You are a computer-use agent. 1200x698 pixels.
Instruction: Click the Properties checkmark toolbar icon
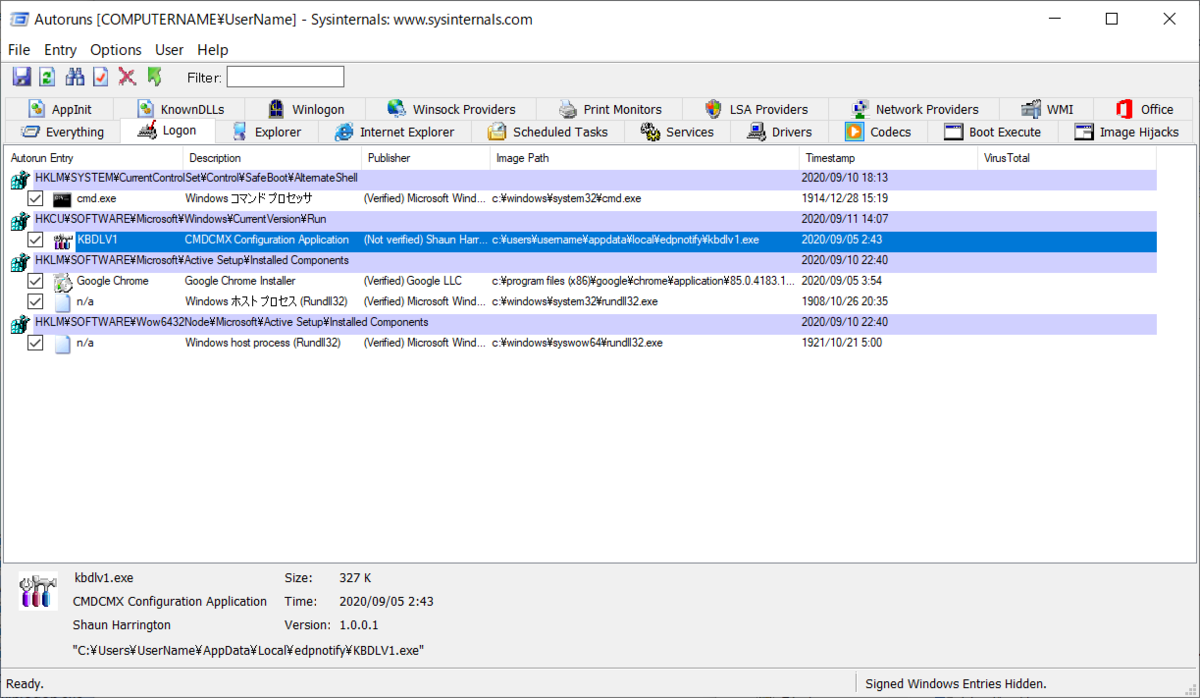[x=101, y=77]
